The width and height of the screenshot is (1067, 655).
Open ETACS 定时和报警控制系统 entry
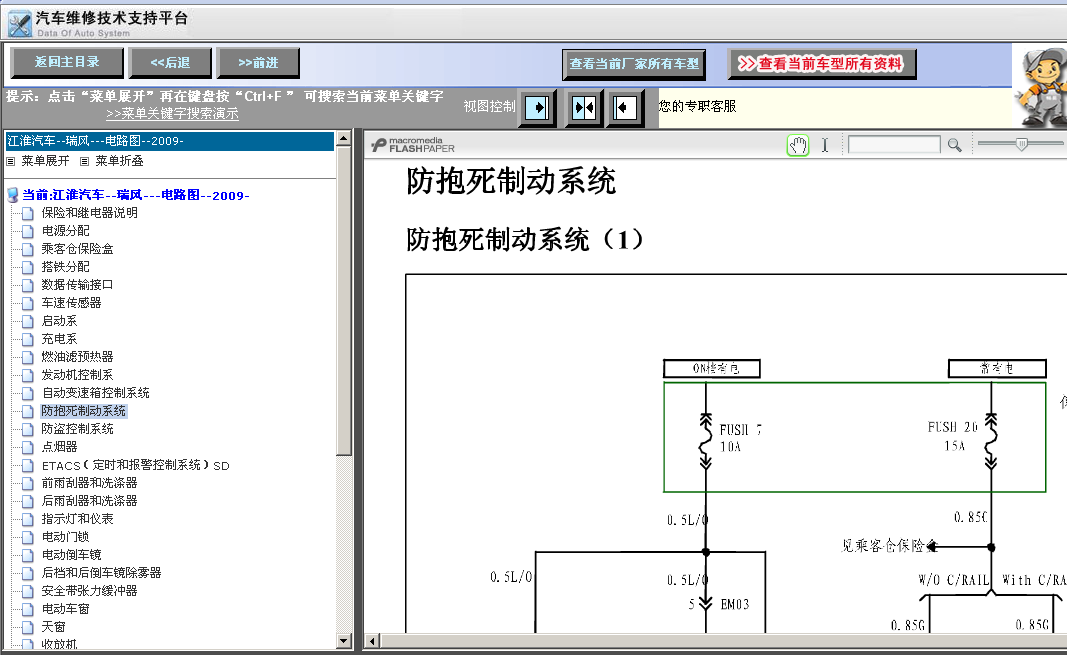coord(135,465)
